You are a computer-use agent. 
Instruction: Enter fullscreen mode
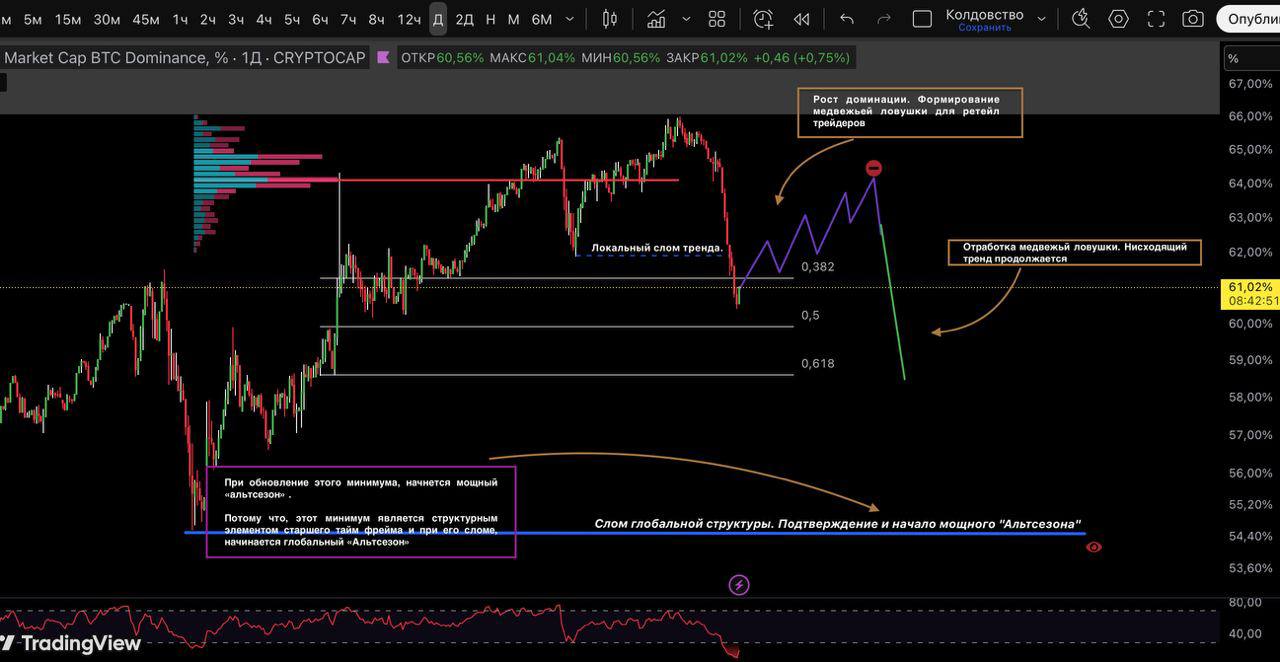click(1156, 19)
